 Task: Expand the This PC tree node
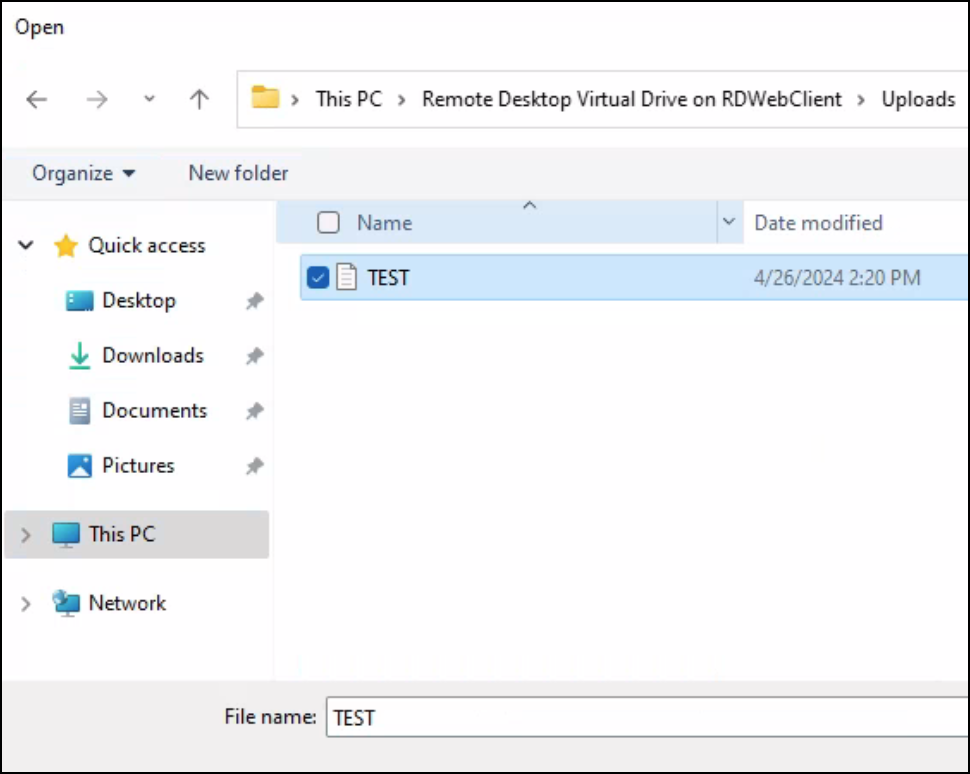pyautogui.click(x=27, y=535)
